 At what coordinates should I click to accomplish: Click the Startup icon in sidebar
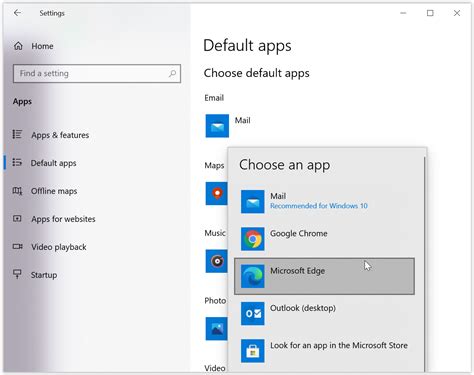point(17,274)
